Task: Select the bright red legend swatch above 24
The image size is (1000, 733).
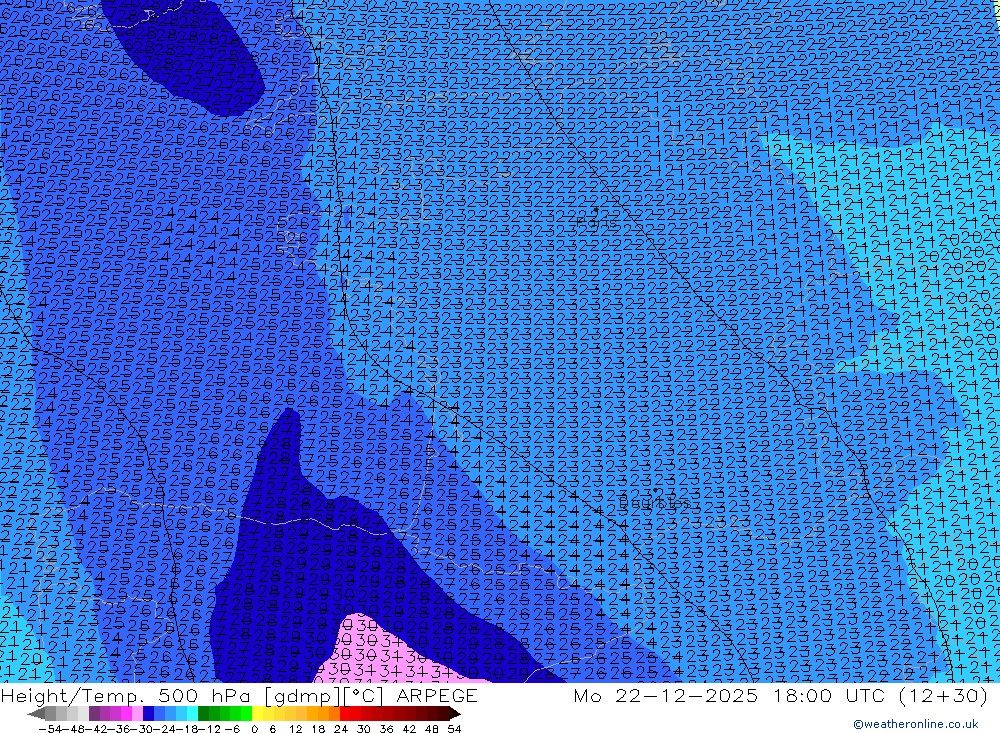Action: coord(345,714)
